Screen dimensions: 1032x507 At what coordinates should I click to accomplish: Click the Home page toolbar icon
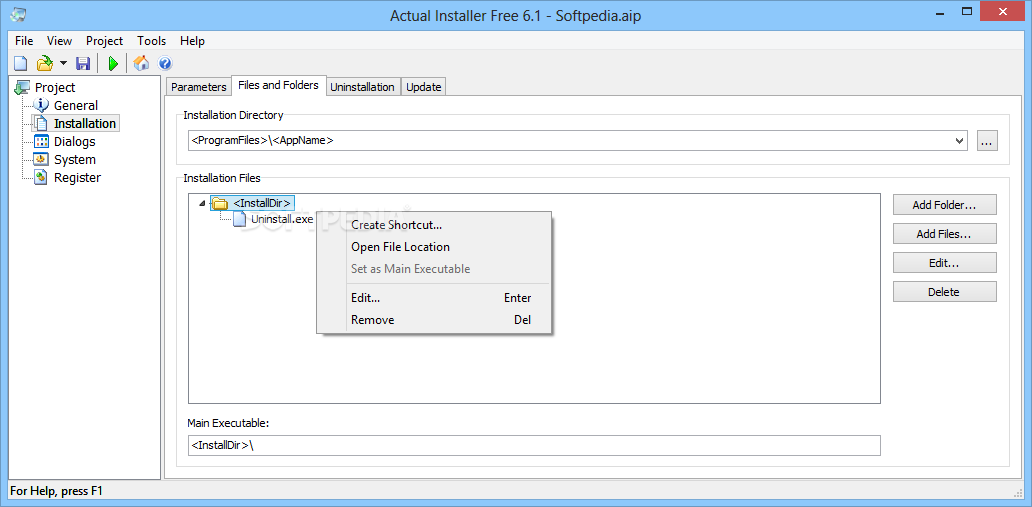(x=142, y=63)
